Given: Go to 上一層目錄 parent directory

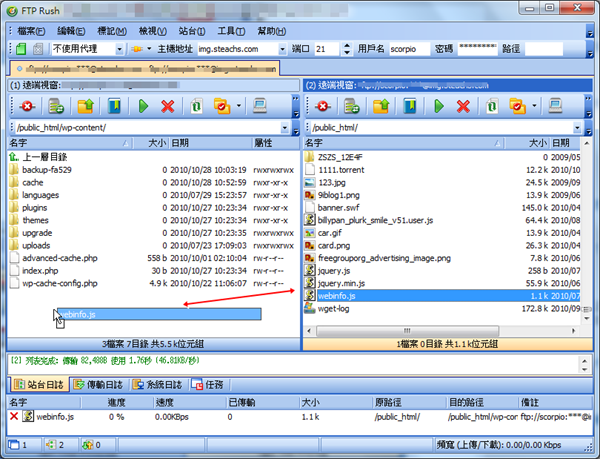Looking at the screenshot, I should [x=44, y=157].
